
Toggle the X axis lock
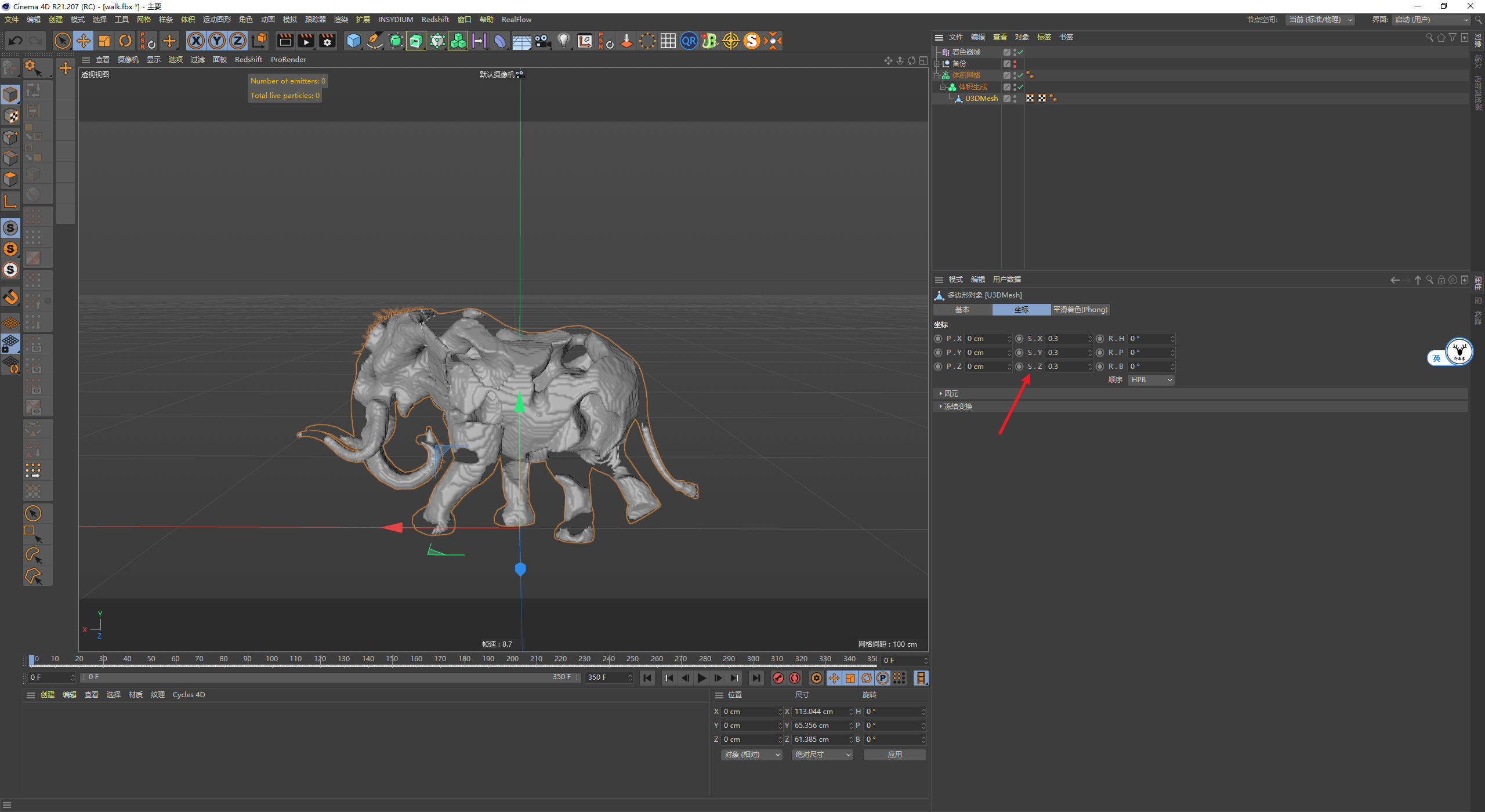tap(196, 41)
